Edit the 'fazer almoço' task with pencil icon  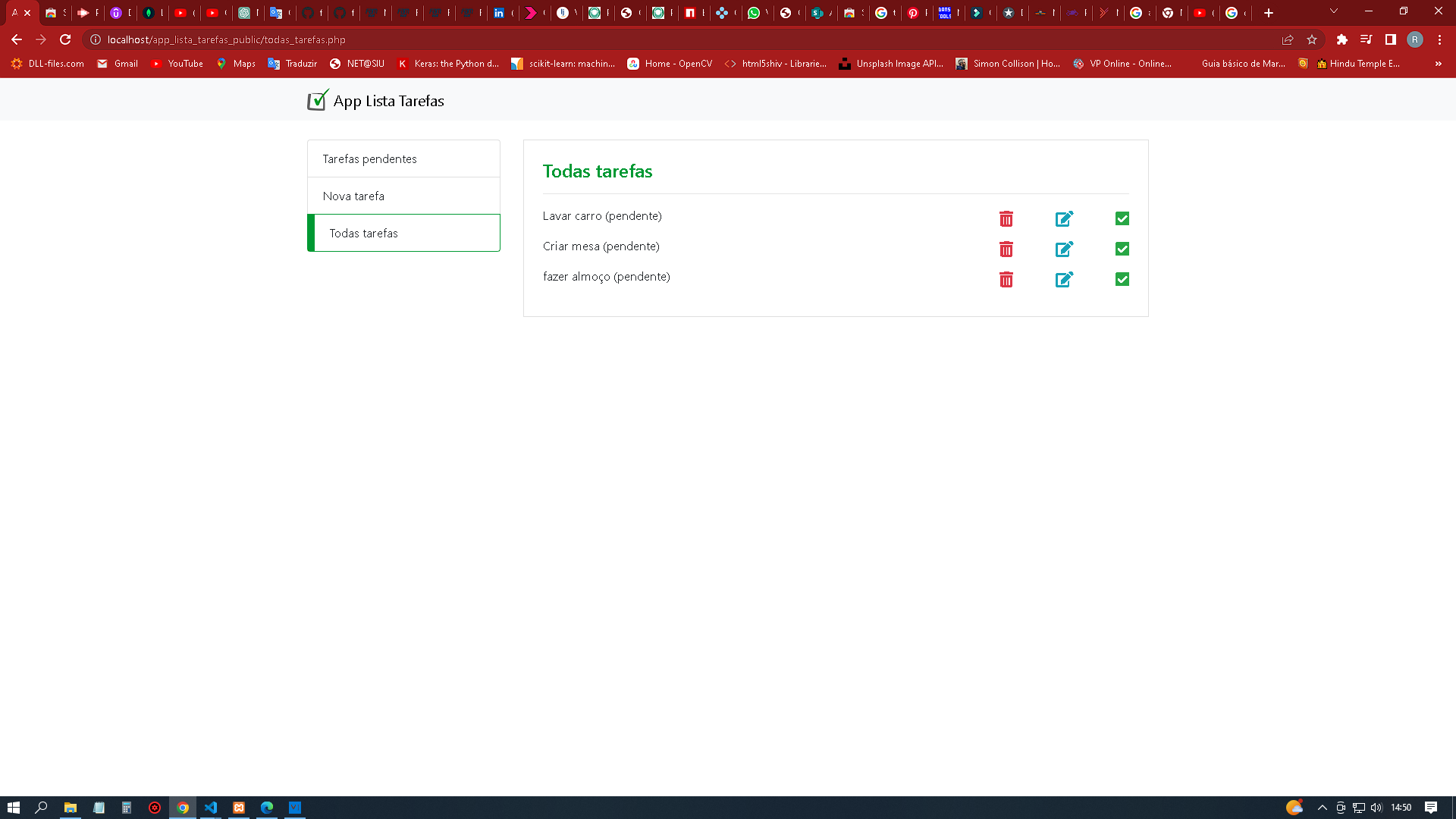[x=1065, y=279]
